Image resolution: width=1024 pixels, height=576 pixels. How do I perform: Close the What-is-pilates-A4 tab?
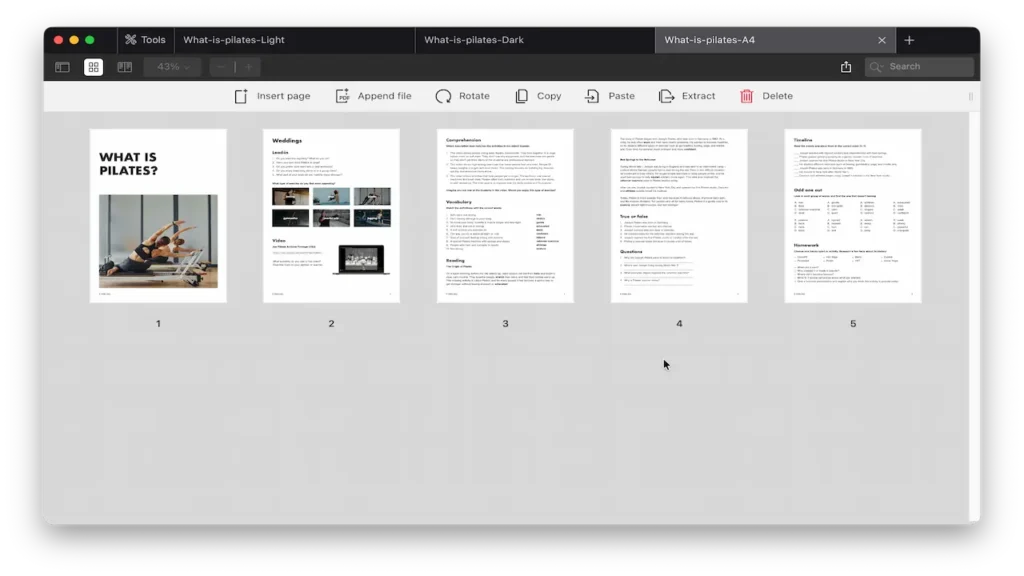pyautogui.click(x=881, y=40)
